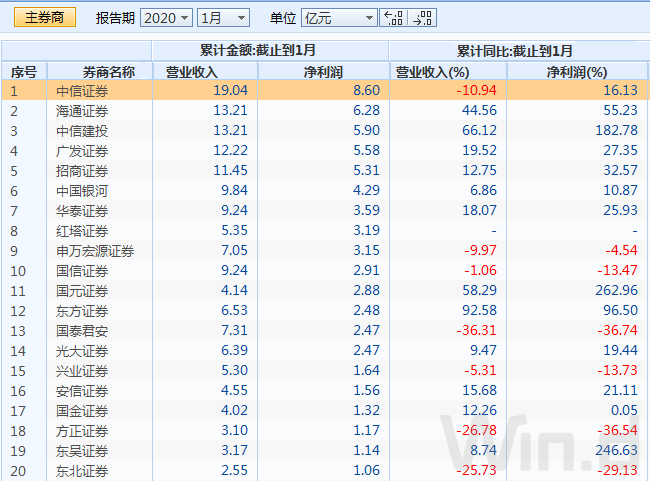
Task: Select the 兴业证券 row
Action: pos(324,370)
